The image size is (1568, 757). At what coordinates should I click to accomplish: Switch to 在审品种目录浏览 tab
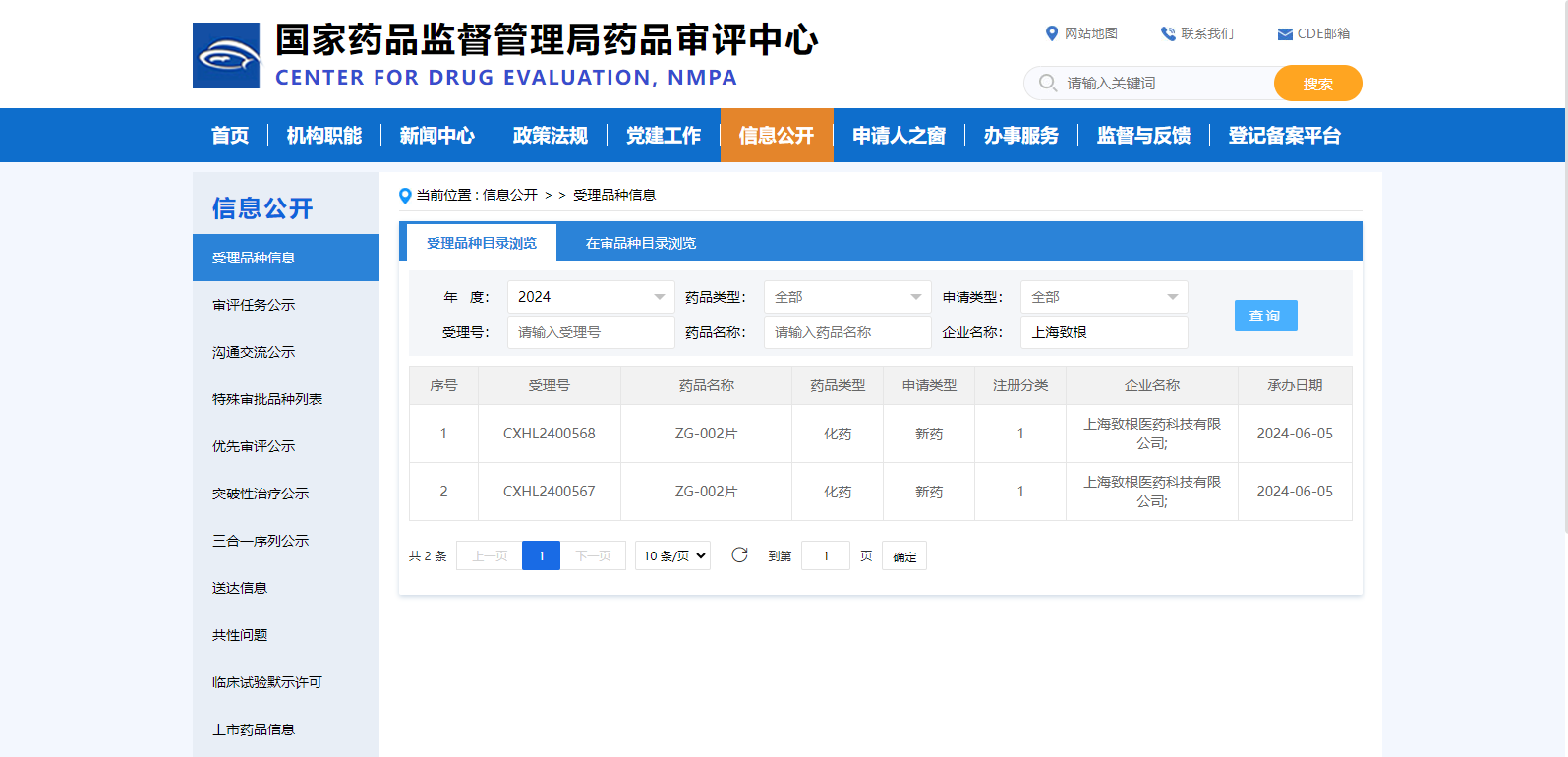click(x=640, y=243)
